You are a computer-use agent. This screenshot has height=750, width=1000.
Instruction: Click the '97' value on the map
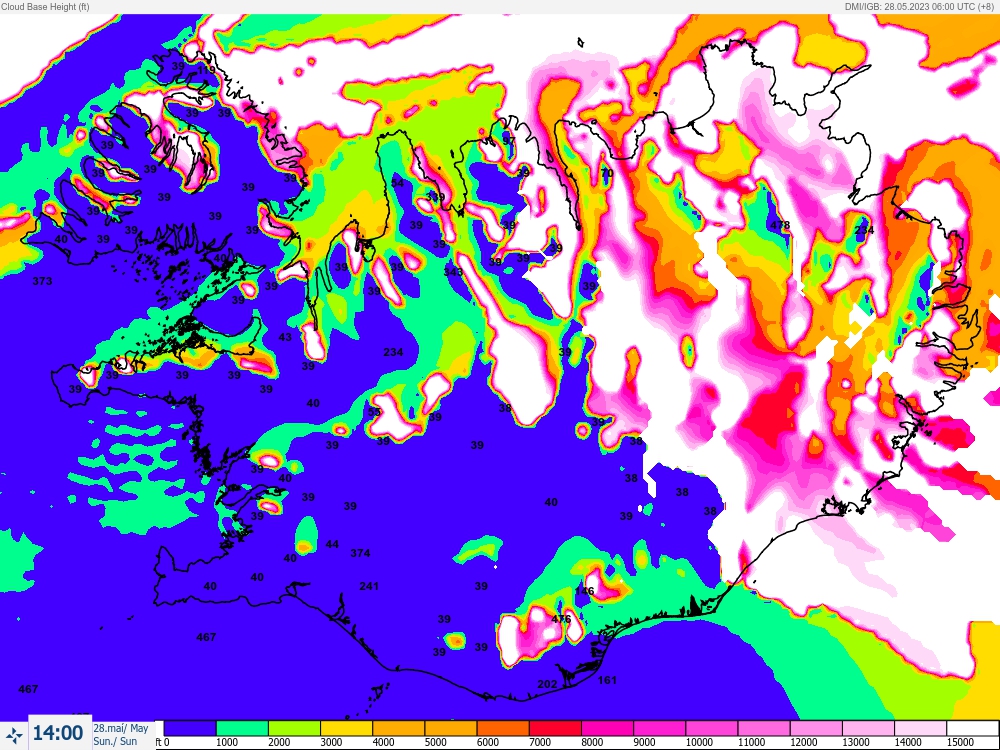point(508,140)
